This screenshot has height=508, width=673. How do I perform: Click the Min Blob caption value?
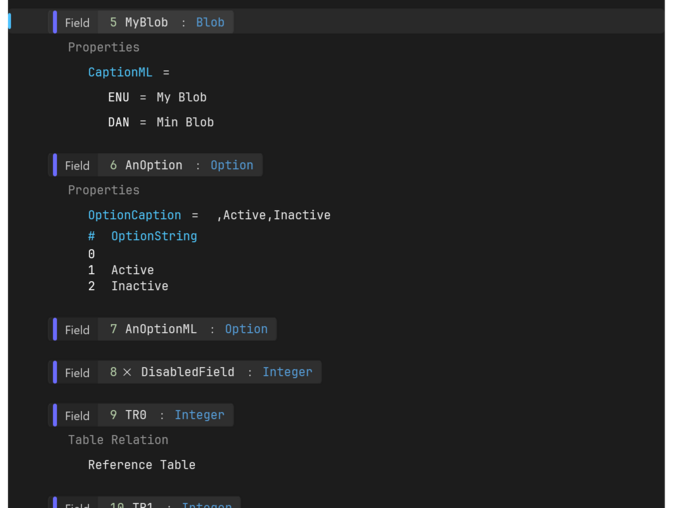[185, 122]
